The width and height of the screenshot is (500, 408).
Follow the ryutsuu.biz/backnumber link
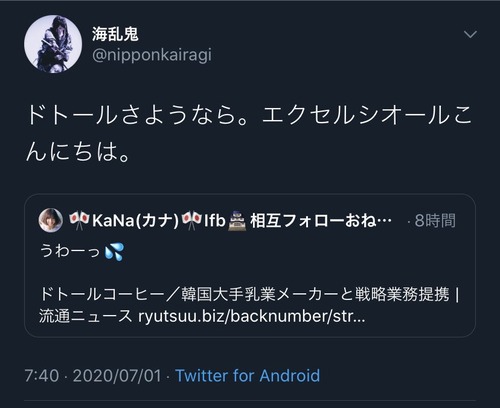click(252, 316)
